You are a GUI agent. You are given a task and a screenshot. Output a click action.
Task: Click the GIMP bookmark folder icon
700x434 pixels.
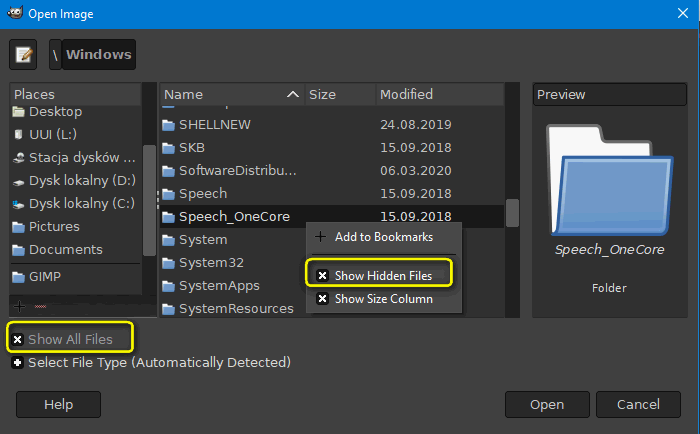pyautogui.click(x=18, y=277)
